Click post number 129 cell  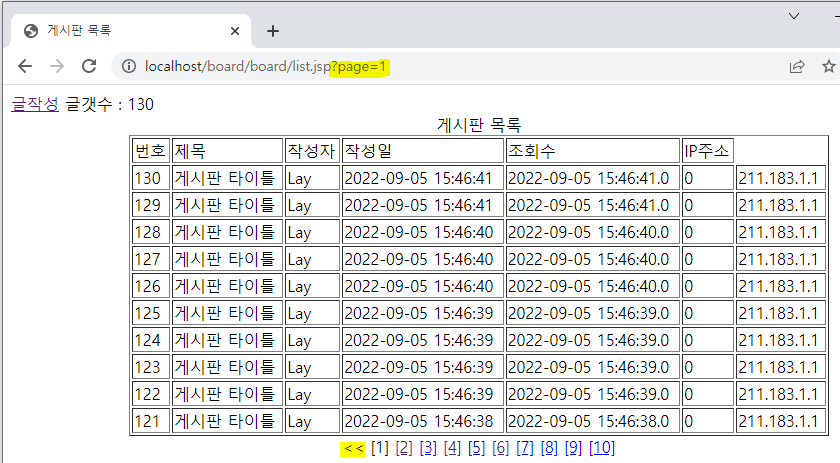[151, 205]
